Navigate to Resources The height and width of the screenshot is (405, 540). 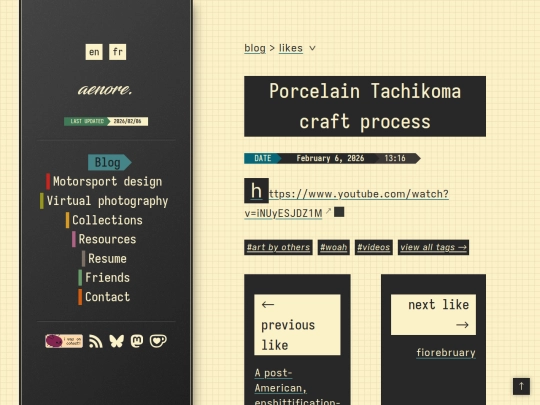[104, 239]
